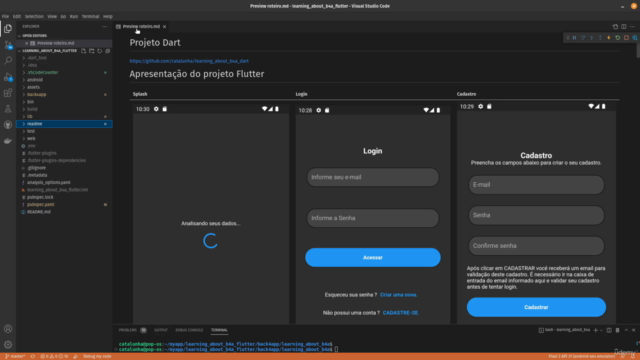Collapse the LEARNING_ABOUT_B4A_FLUTTER section
The height and width of the screenshot is (360, 640).
(x=19, y=51)
